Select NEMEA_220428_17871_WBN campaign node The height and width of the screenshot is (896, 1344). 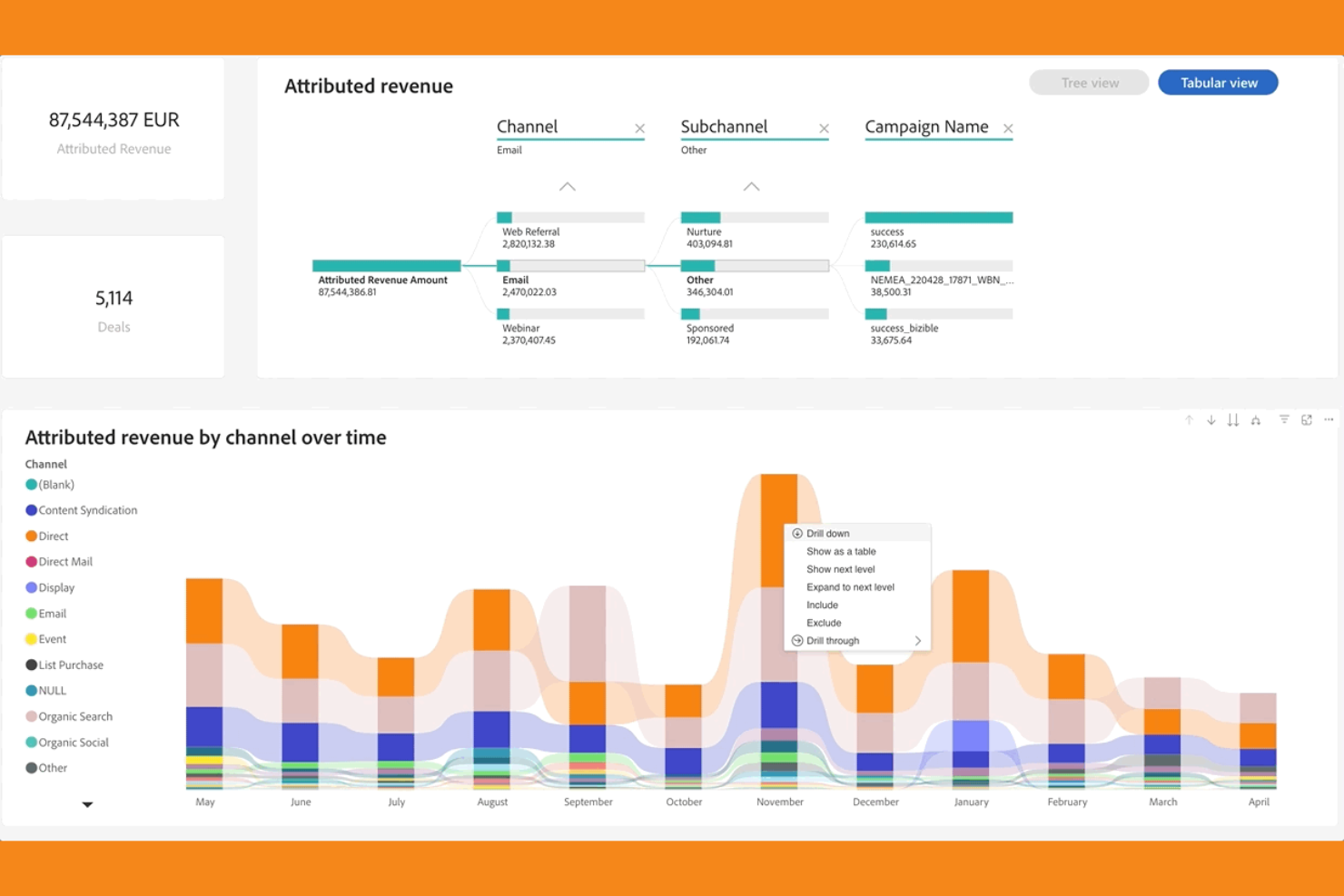click(x=939, y=279)
